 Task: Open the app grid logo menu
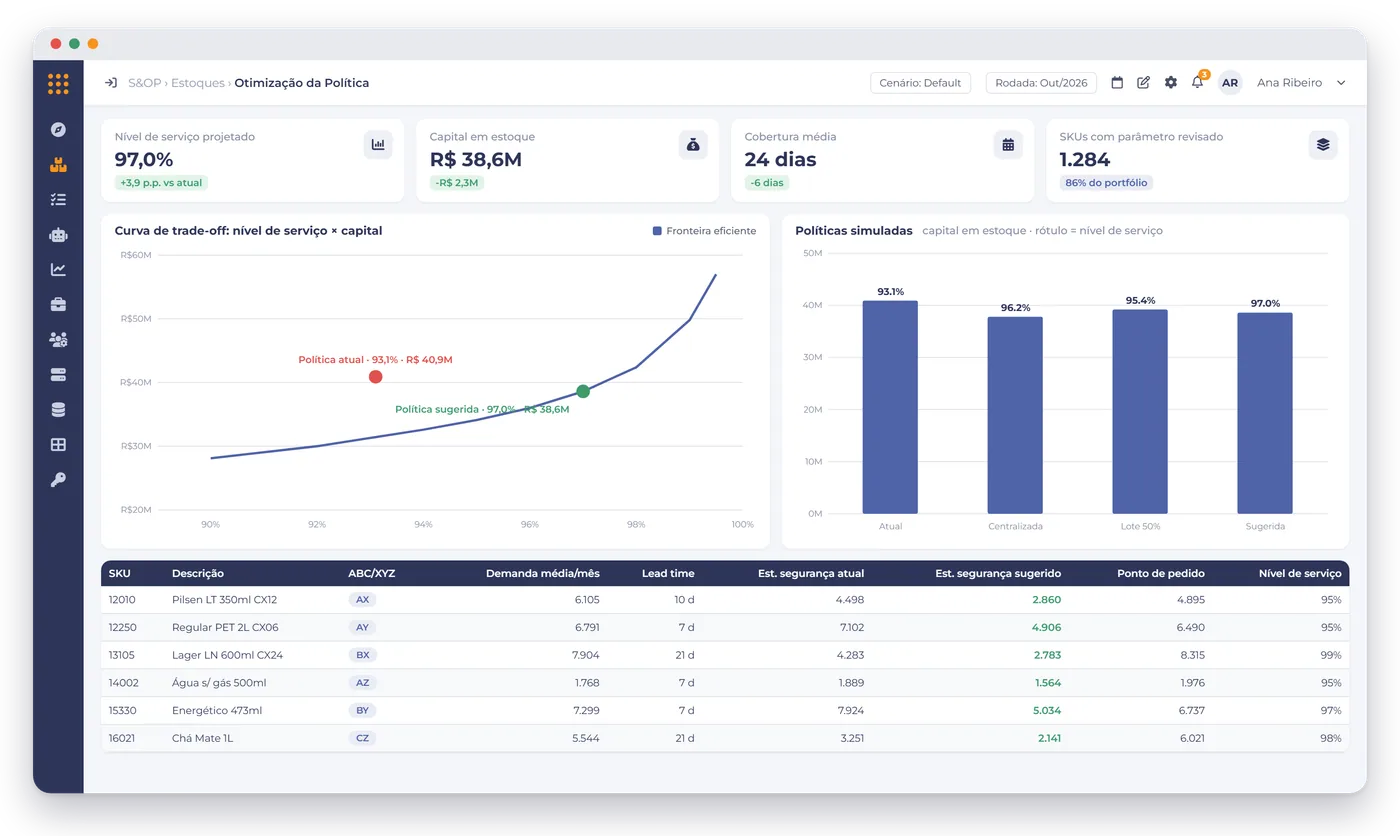coord(58,84)
